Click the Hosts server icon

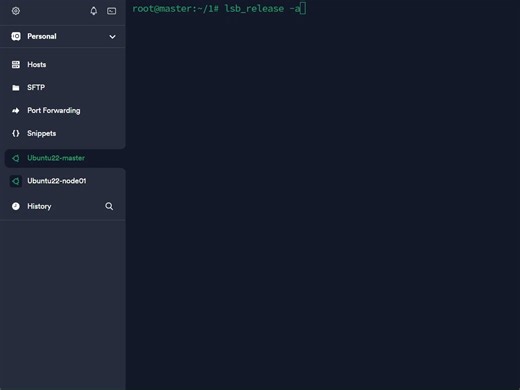click(x=16, y=65)
